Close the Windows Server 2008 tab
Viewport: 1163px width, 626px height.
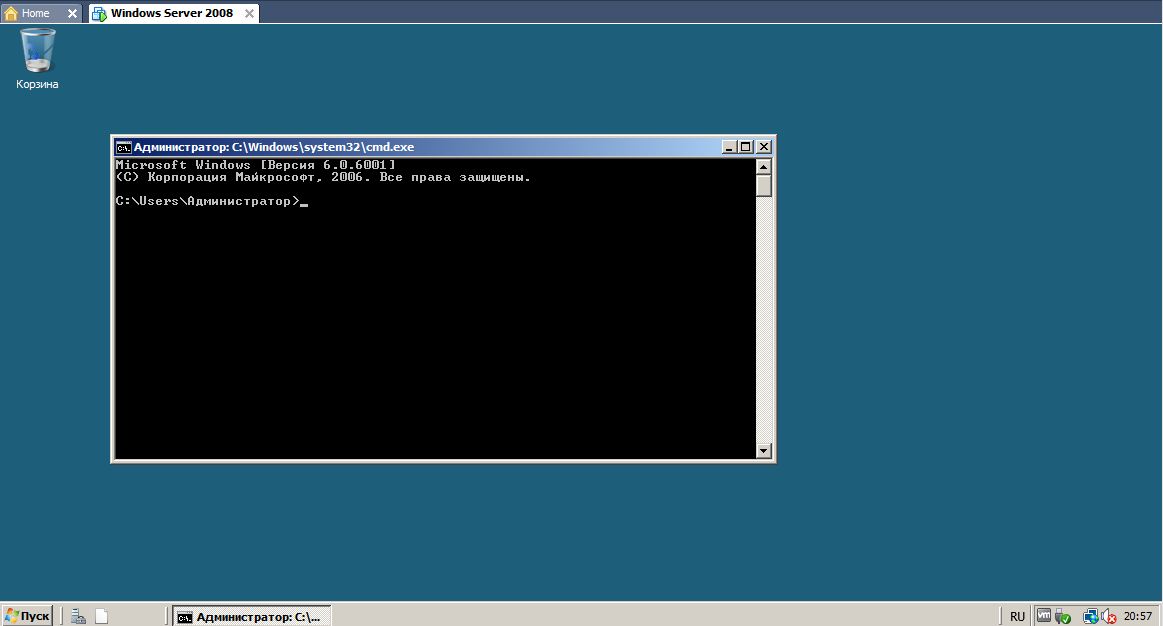(249, 13)
